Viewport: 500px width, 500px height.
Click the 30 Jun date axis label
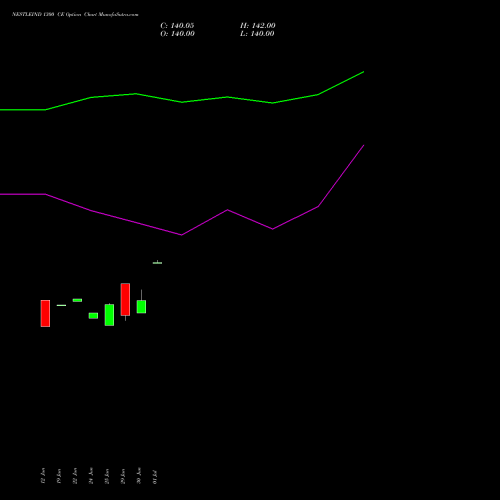coord(139,476)
